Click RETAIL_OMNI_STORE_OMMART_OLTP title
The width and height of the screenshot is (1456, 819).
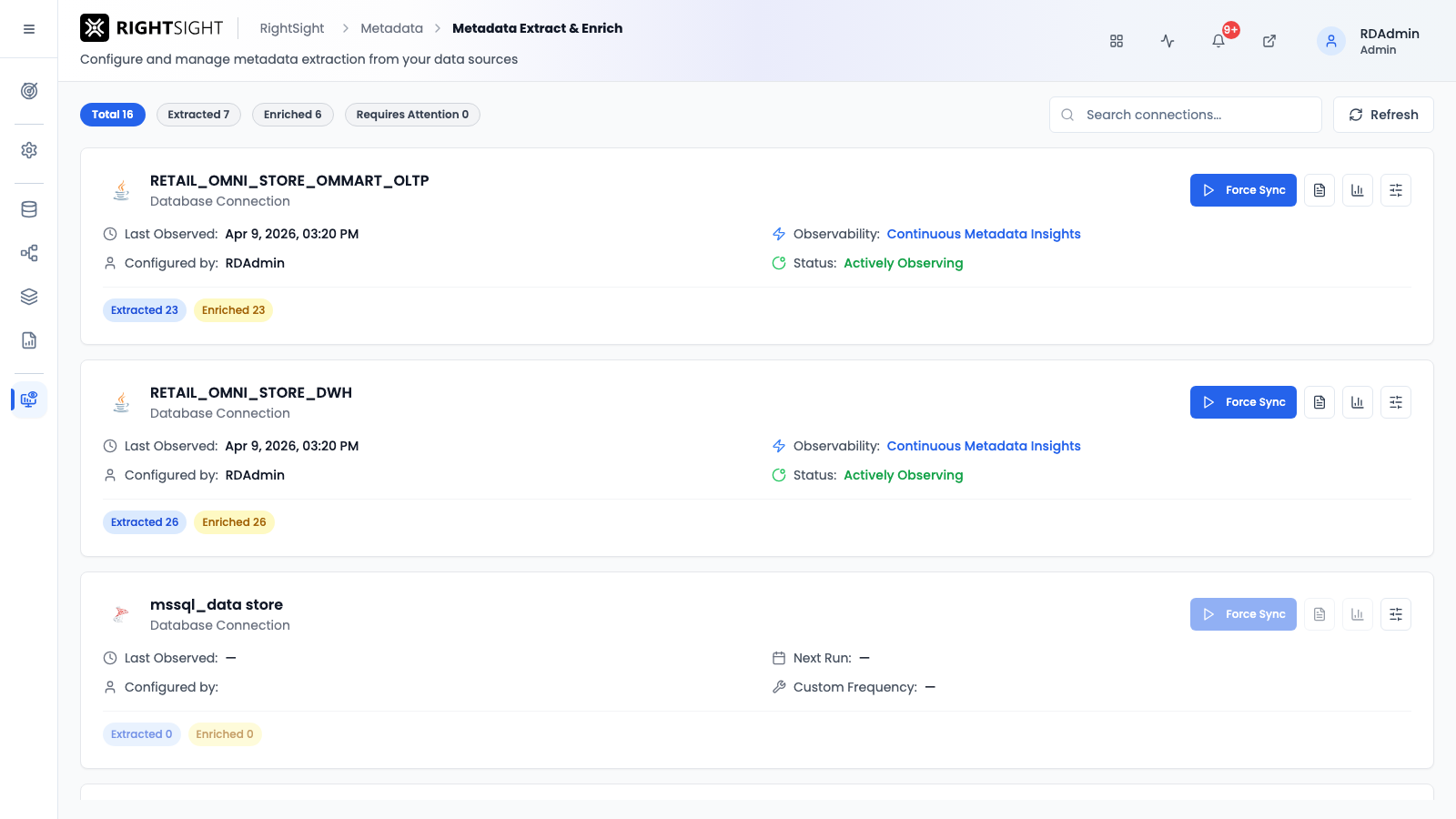(x=289, y=180)
